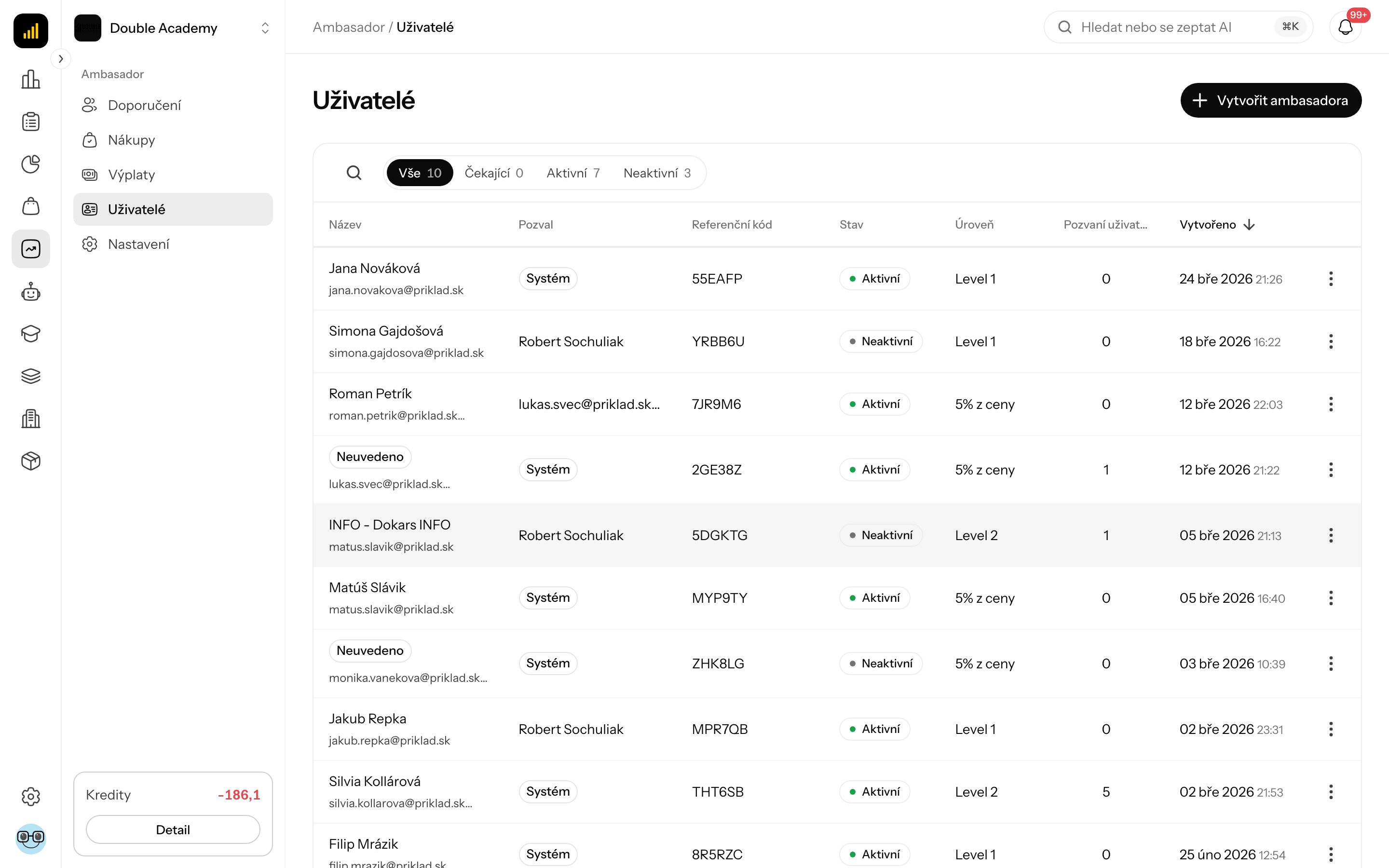Click the referral code 55EAFP

[x=717, y=279]
